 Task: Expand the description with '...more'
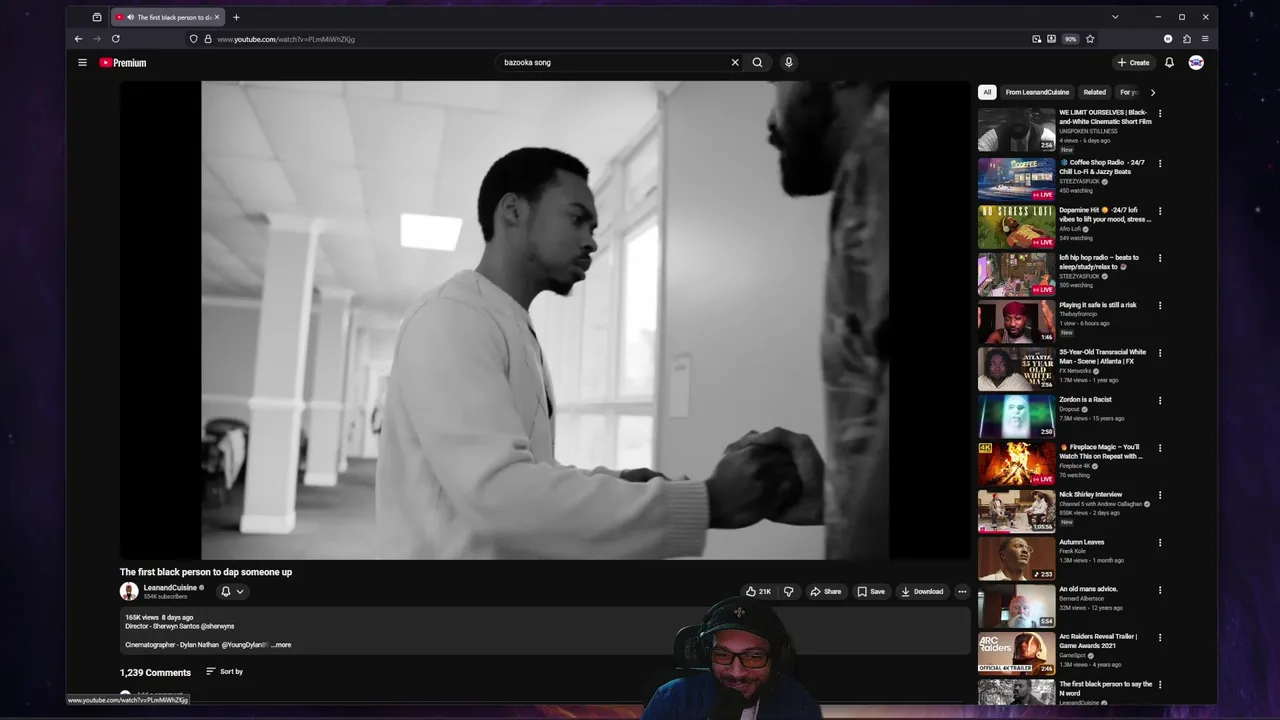click(282, 645)
